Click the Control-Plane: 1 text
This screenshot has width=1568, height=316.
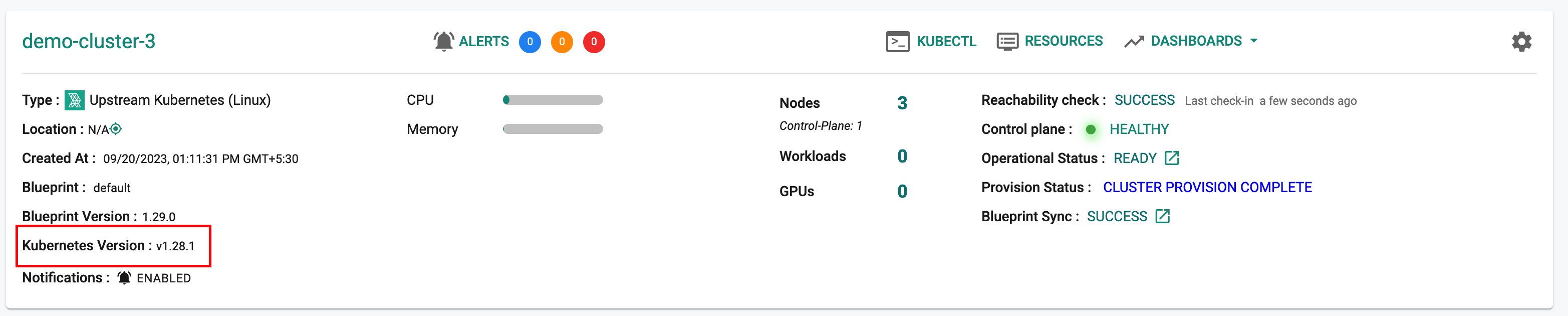[821, 126]
